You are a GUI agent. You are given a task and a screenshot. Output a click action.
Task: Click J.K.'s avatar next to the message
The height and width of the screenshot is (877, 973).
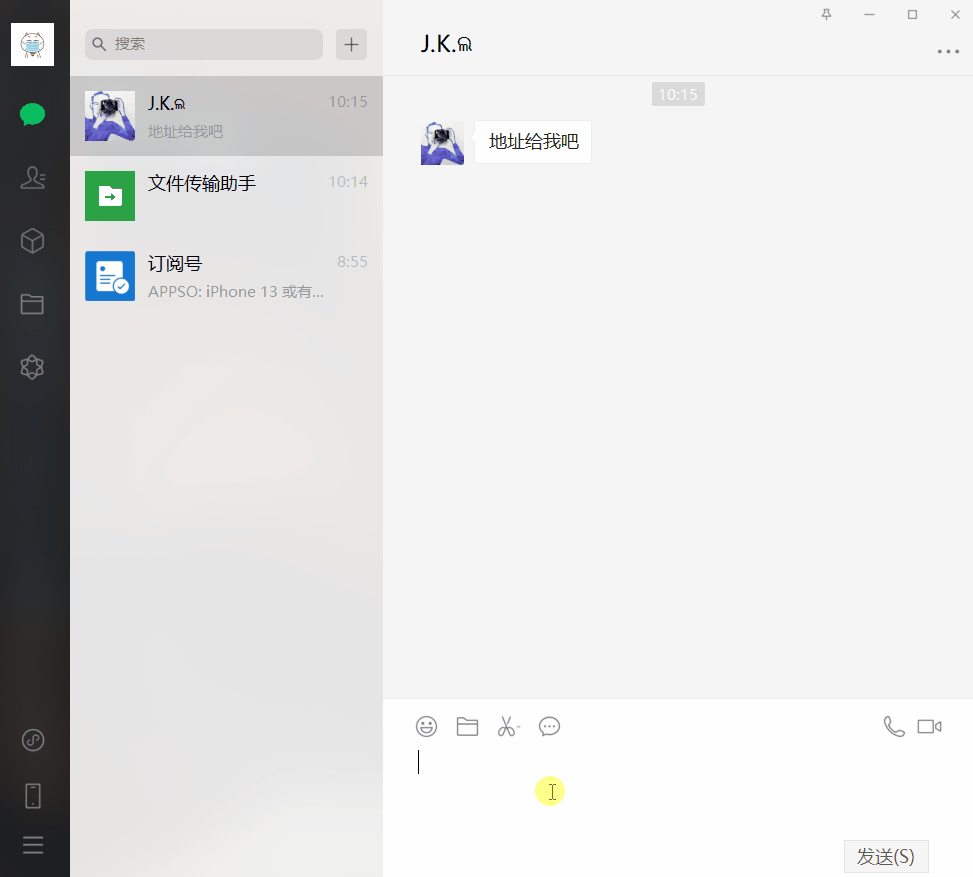click(442, 142)
